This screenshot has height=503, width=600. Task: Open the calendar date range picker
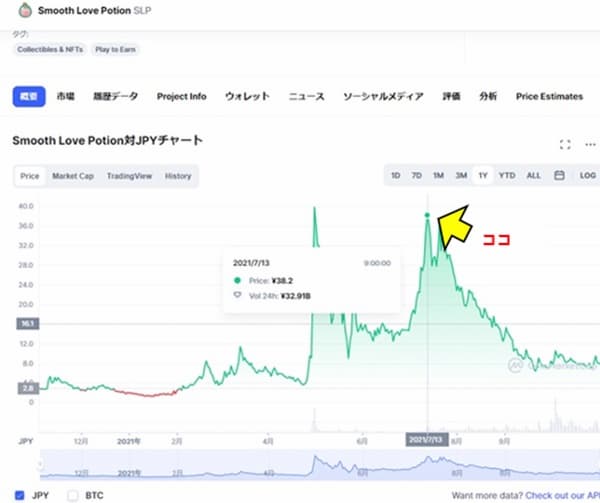pos(559,176)
